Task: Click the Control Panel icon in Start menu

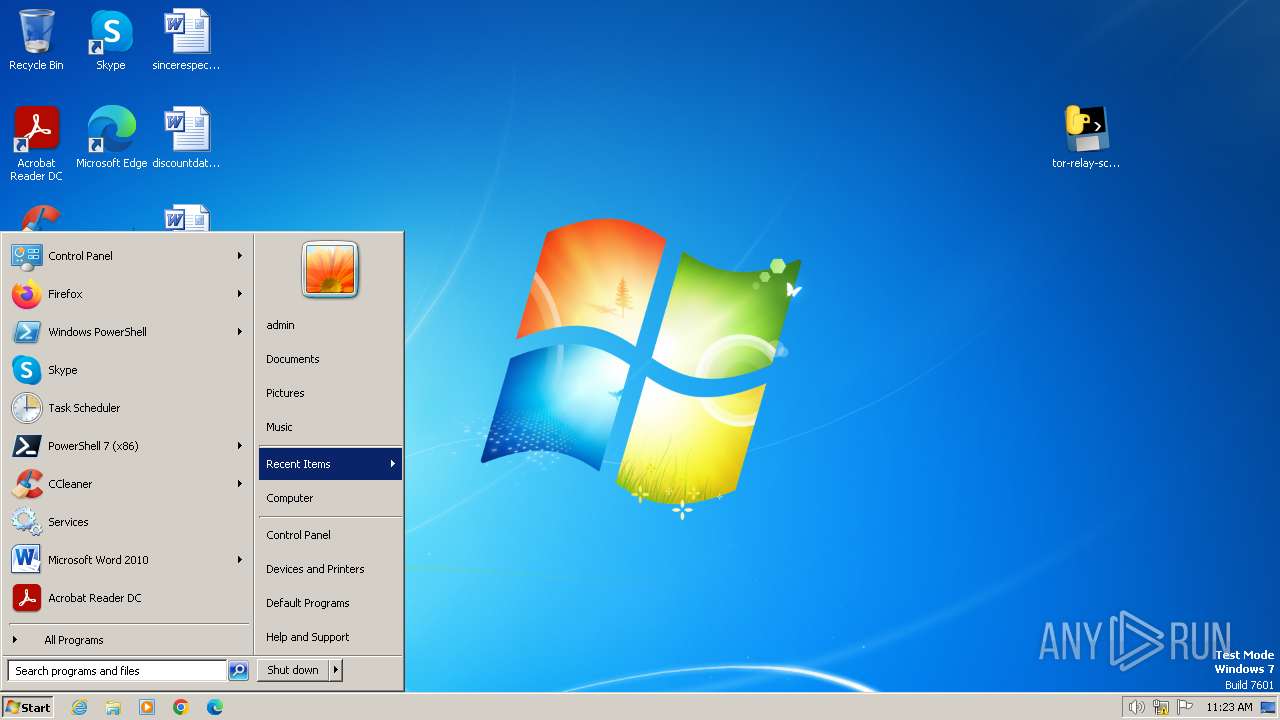Action: coord(26,256)
